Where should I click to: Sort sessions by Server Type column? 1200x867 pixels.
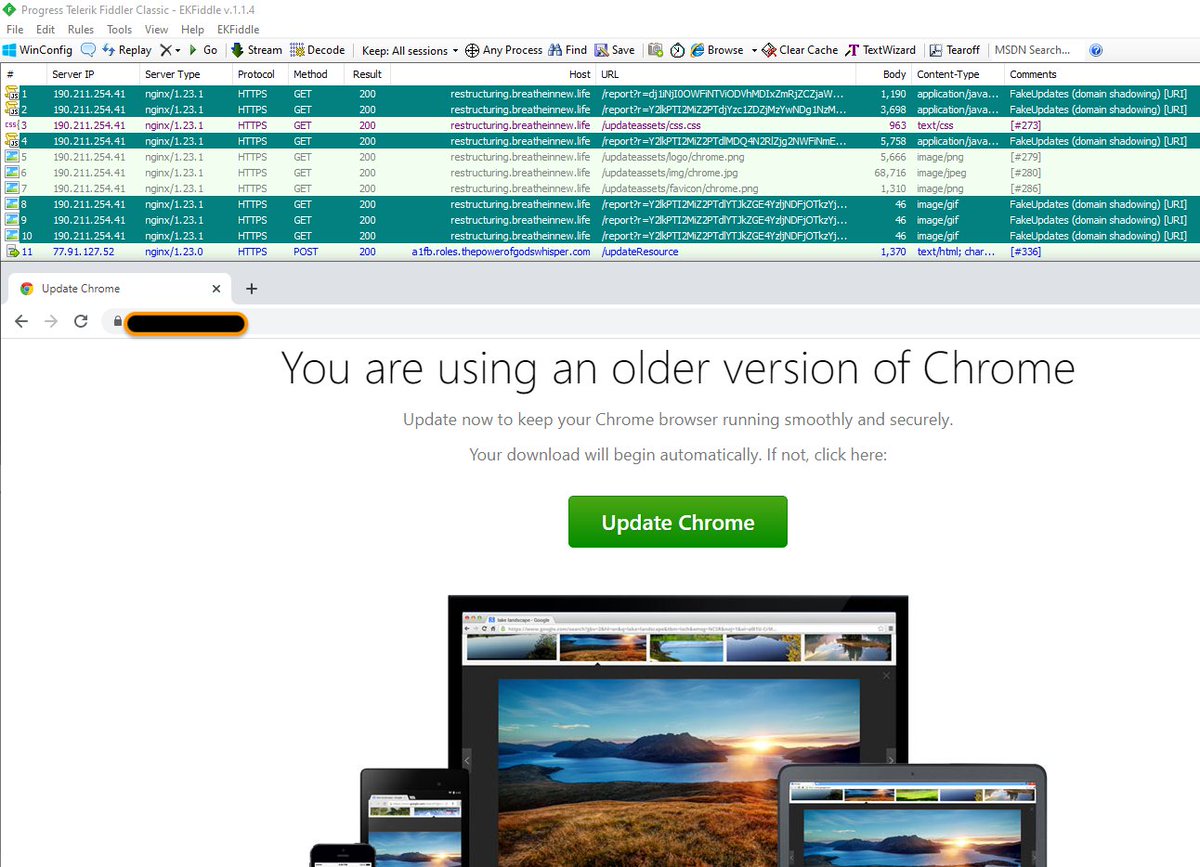pyautogui.click(x=184, y=74)
